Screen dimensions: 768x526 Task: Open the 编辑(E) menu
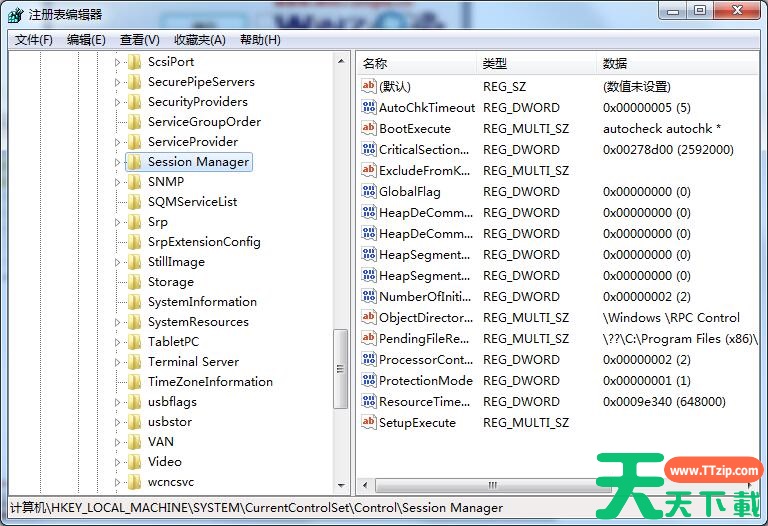[86, 40]
